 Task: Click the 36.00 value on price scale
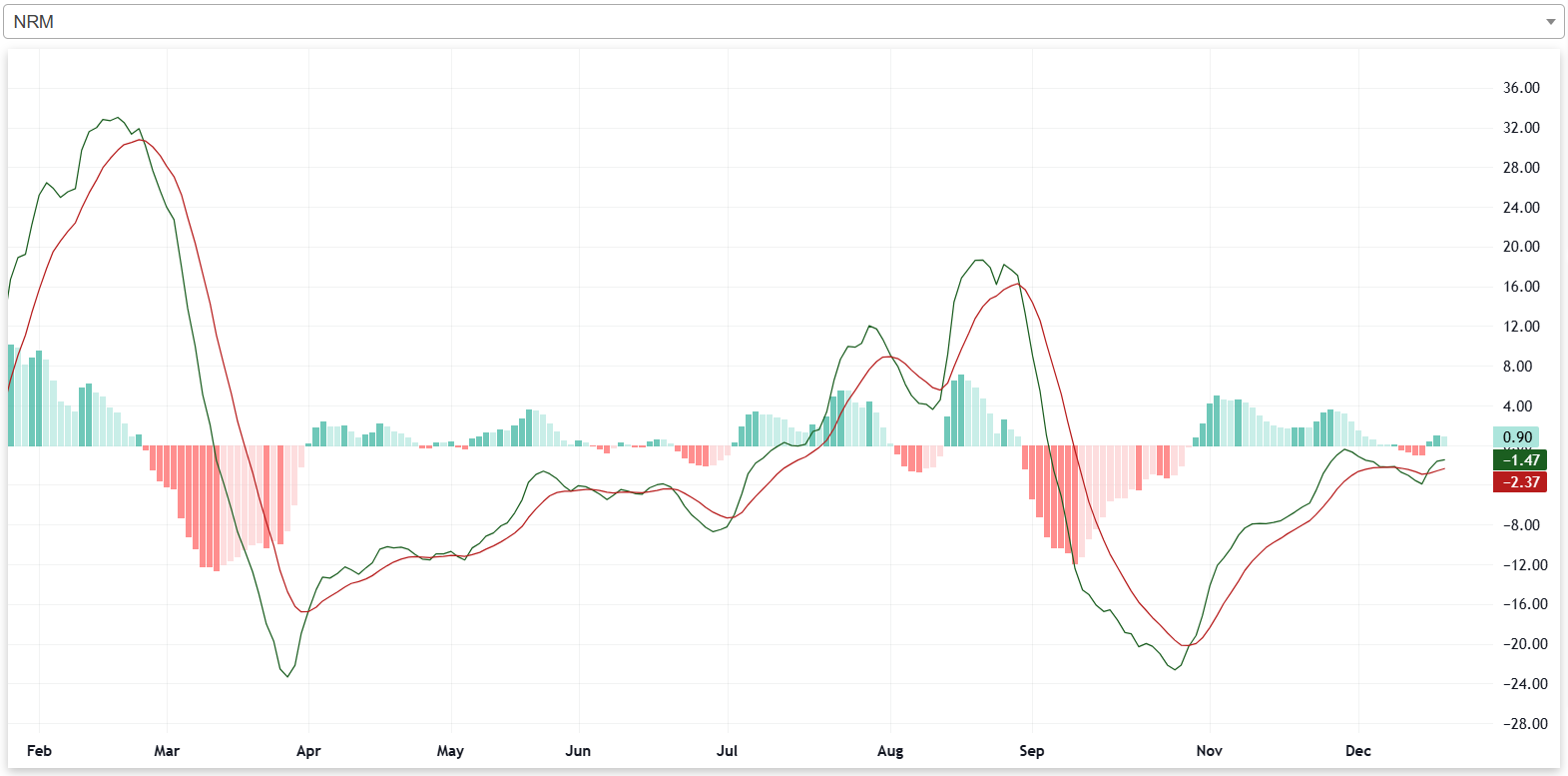click(1521, 88)
